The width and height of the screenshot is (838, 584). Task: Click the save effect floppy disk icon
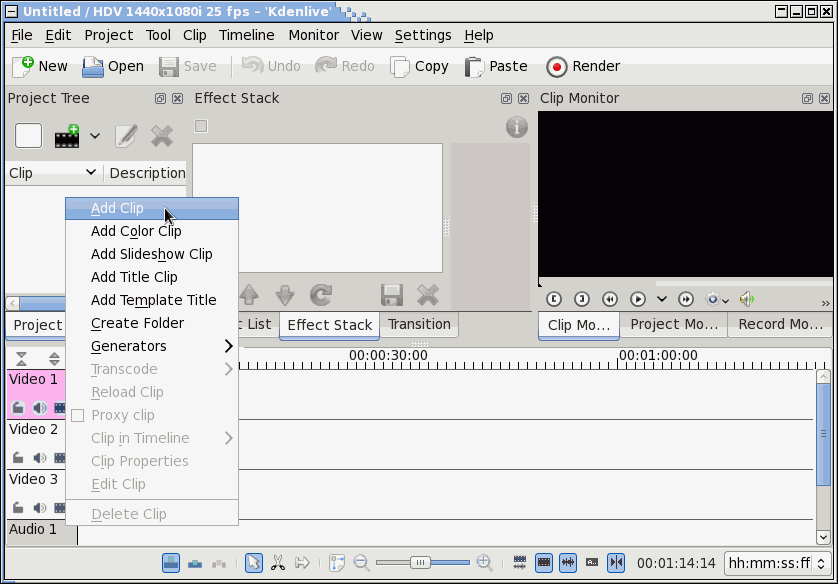pyautogui.click(x=392, y=295)
